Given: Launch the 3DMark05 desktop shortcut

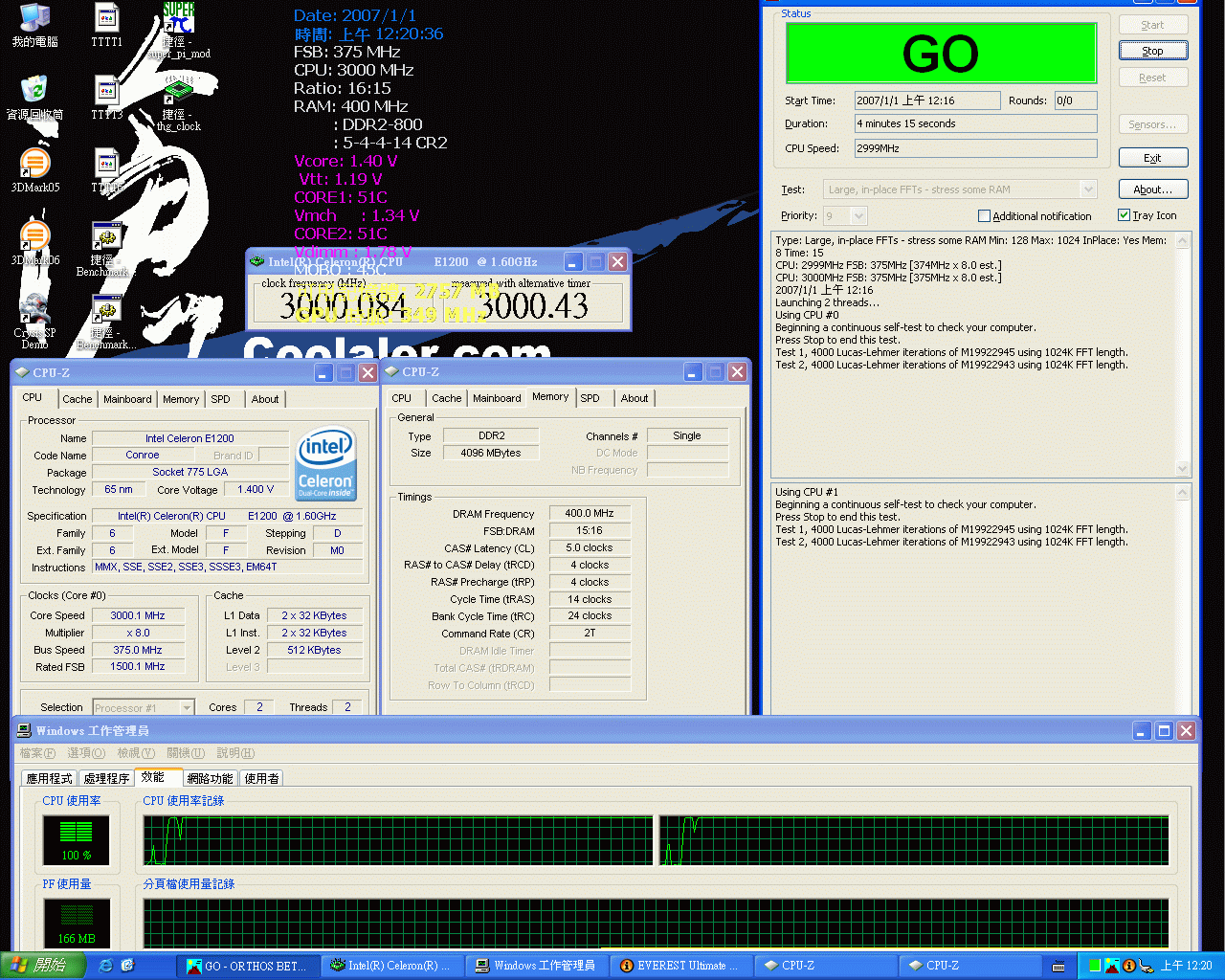Looking at the screenshot, I should [34, 170].
